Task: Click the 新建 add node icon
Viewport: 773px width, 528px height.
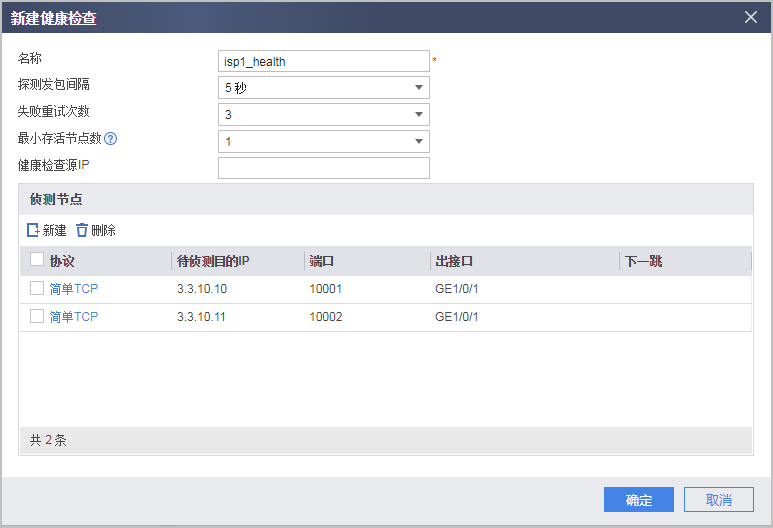Action: click(x=33, y=230)
